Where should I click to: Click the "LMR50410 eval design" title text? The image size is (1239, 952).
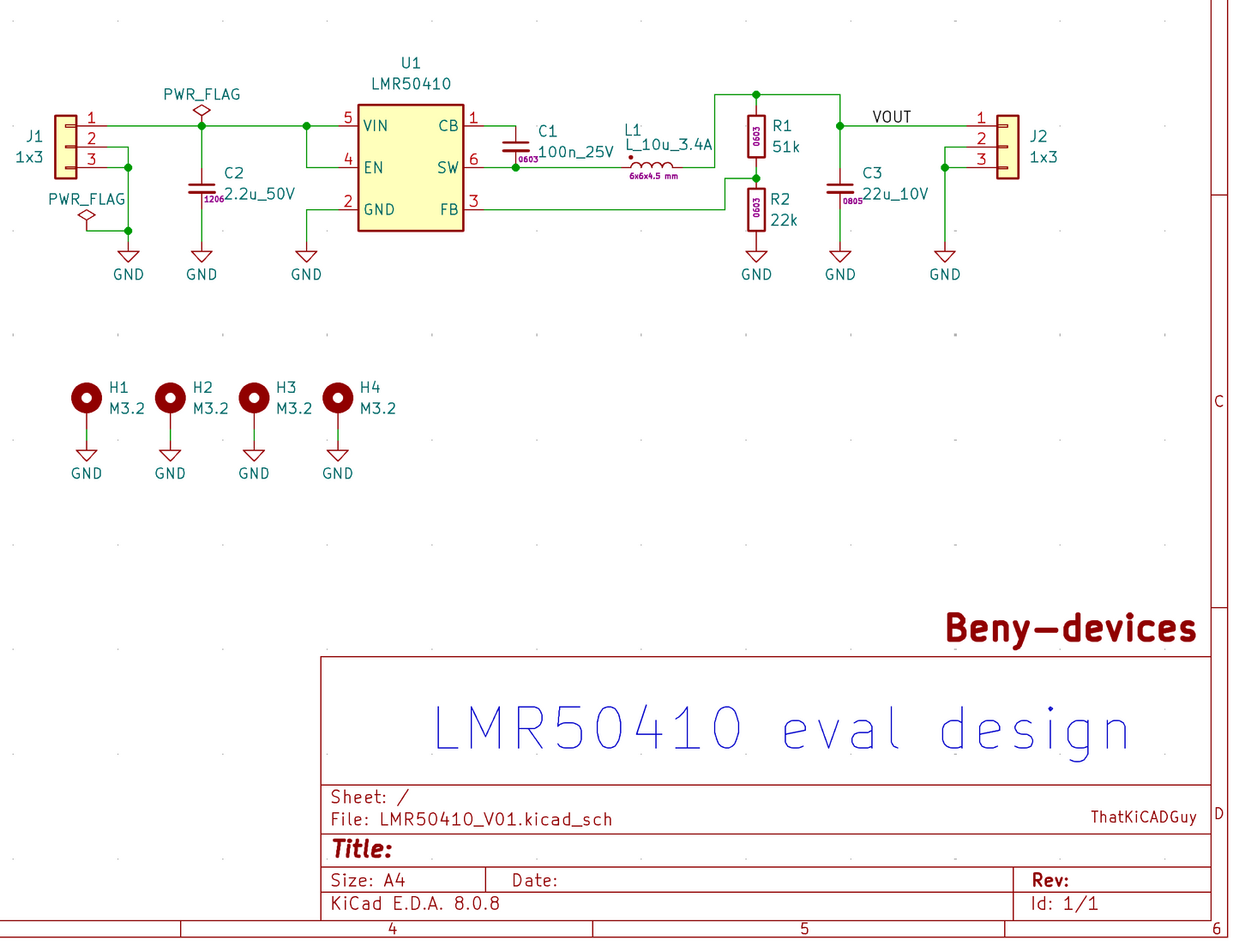coord(780,729)
